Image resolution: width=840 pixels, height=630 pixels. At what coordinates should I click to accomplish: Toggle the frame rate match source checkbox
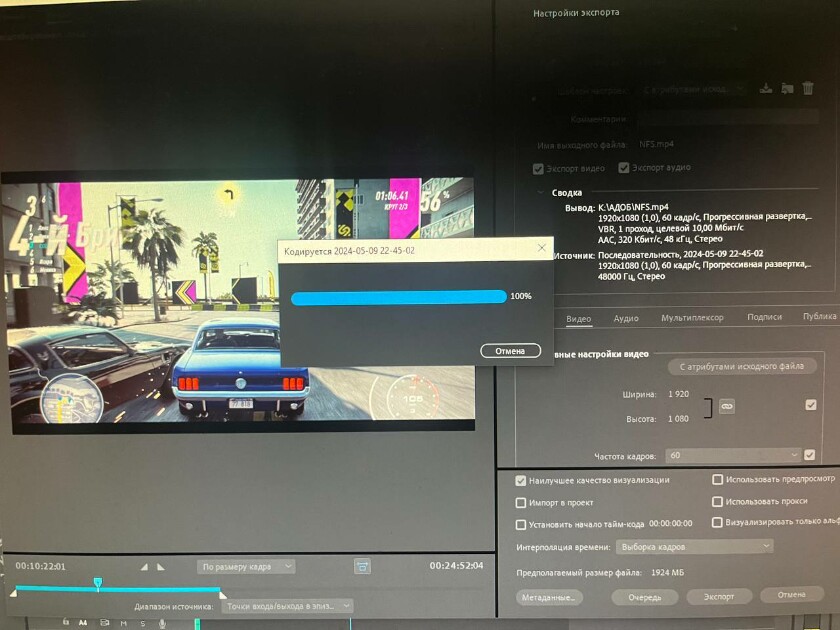[x=809, y=455]
